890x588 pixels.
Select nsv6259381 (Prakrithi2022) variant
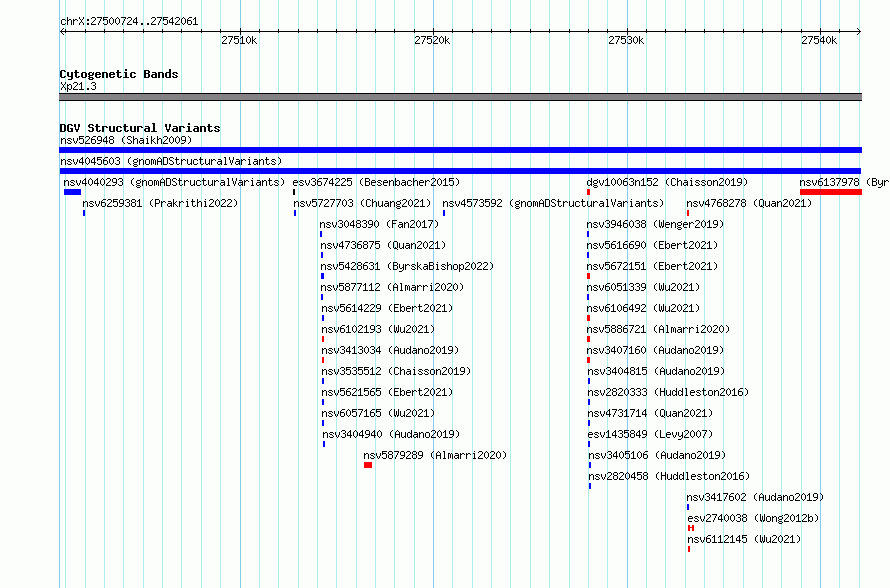click(160, 203)
